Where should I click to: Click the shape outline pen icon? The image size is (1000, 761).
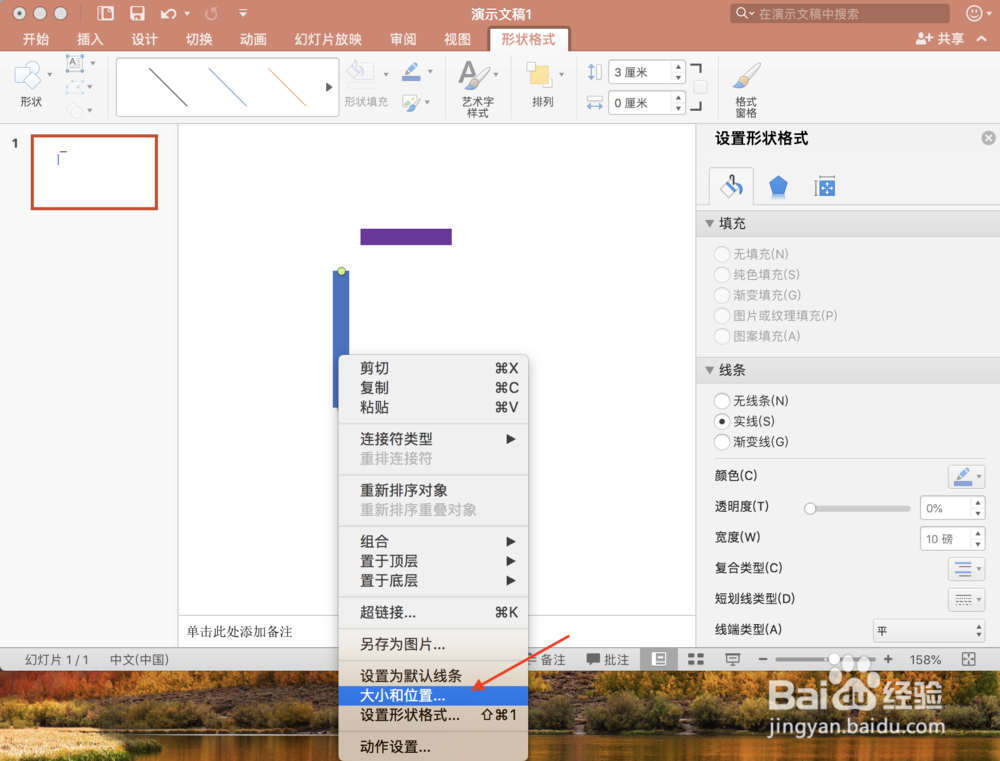pos(411,71)
